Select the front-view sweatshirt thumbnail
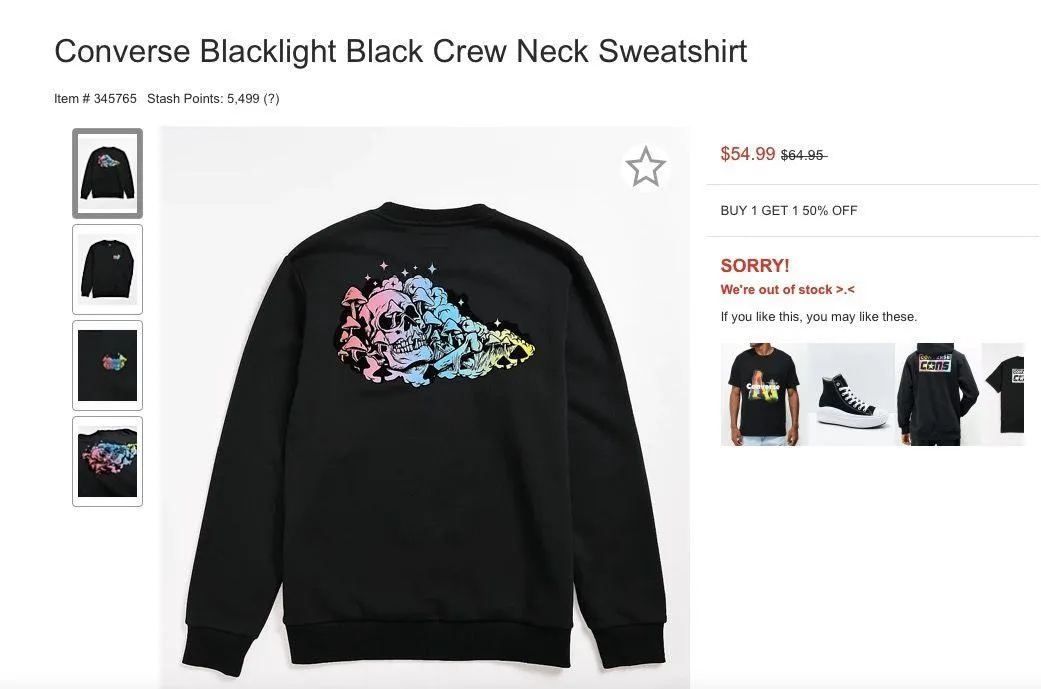 tap(107, 268)
